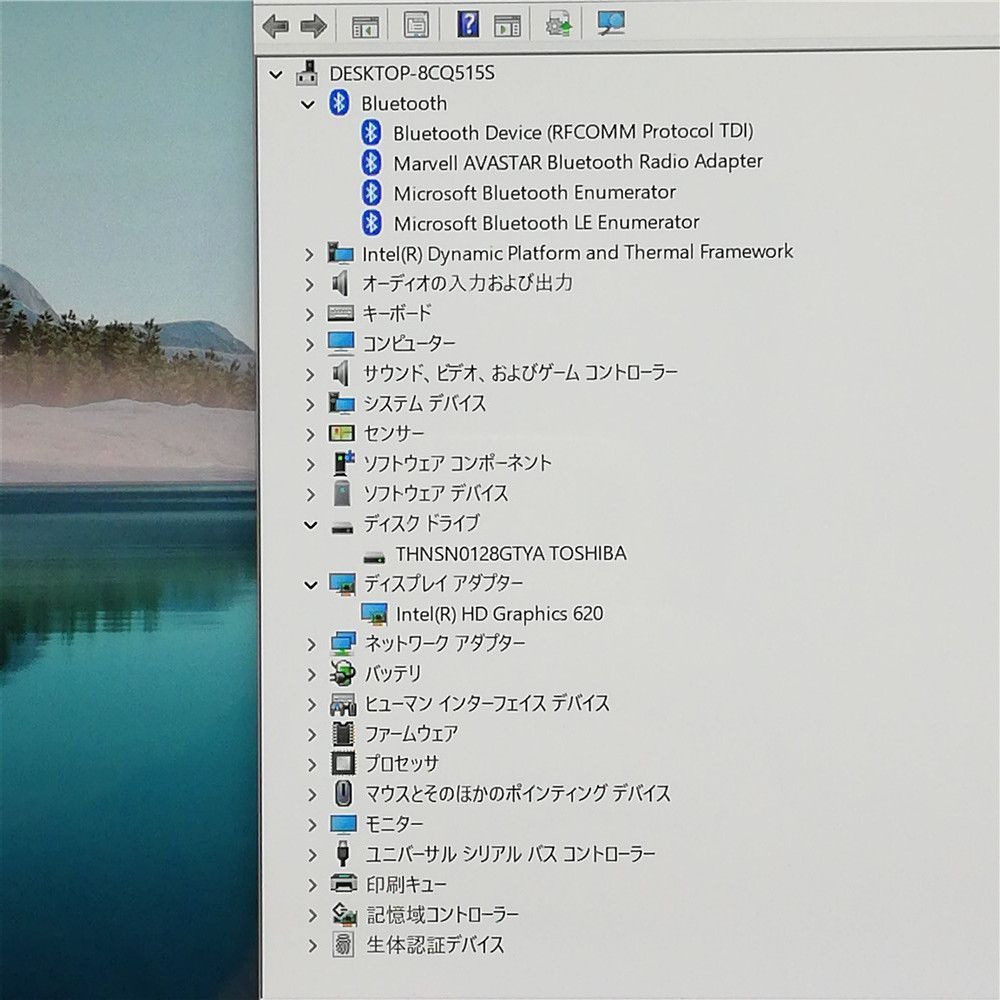1000x1000 pixels.
Task: Click the fingerprint icon for 生体認証デバイス
Action: [343, 945]
